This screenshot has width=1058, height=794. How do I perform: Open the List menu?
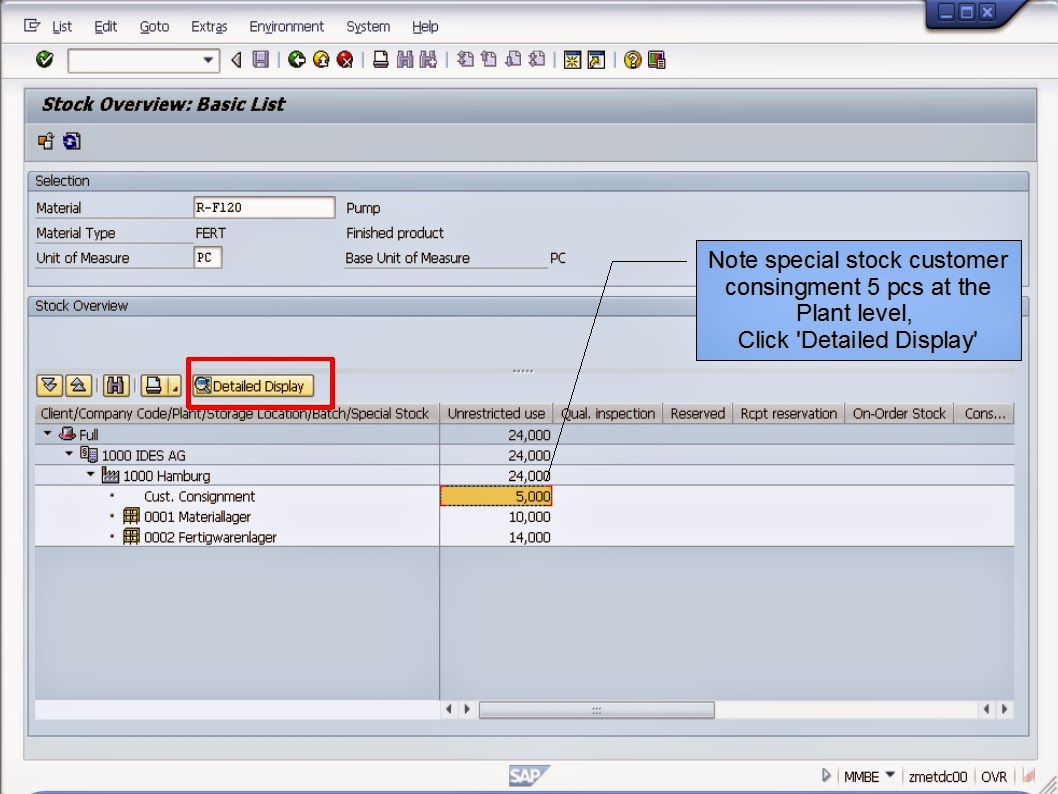click(61, 26)
